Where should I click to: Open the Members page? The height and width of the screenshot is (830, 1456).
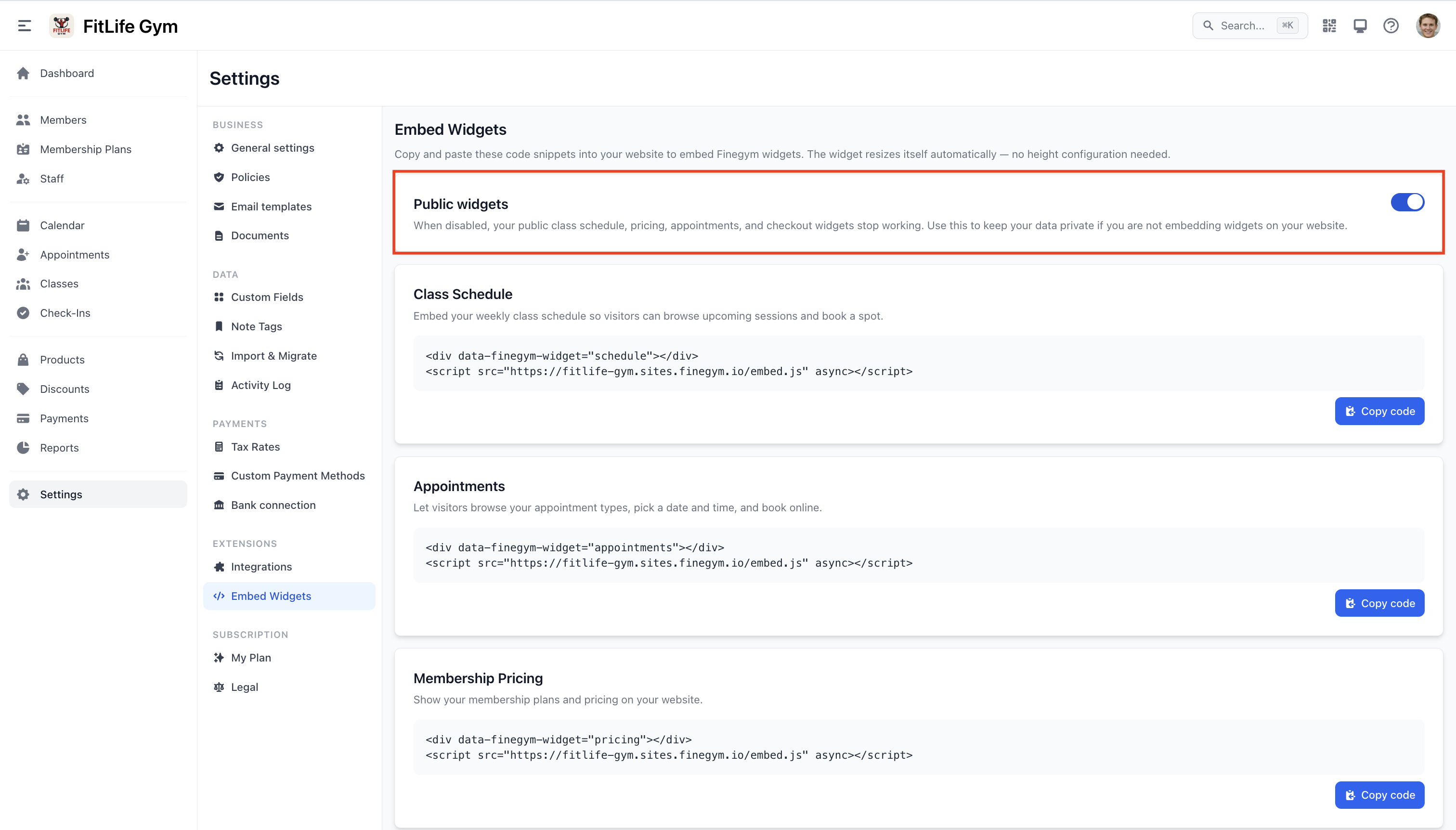pos(98,120)
